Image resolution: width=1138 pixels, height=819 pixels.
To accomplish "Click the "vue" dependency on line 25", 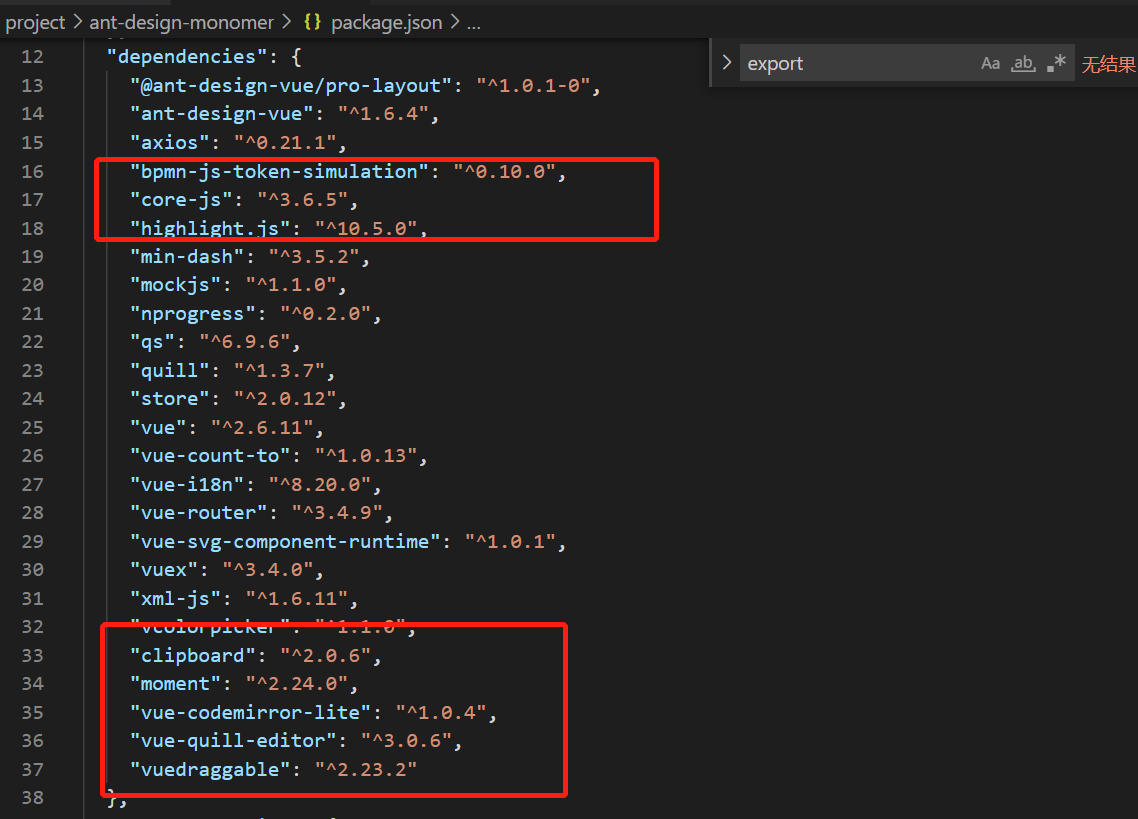I will (x=158, y=428).
